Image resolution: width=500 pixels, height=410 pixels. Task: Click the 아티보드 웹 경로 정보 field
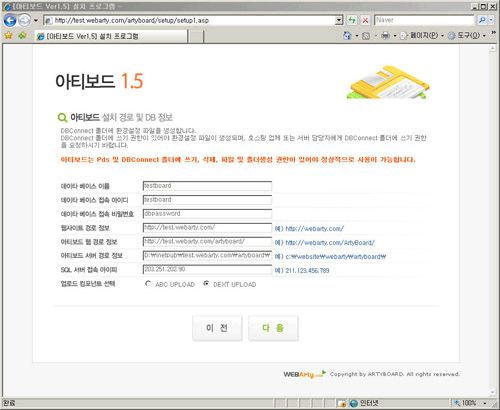coord(207,242)
